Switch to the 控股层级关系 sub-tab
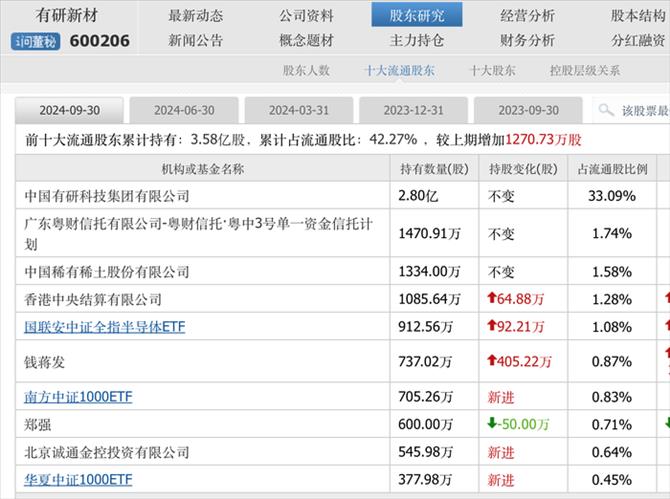Screen dimensions: 670x499 pyautogui.click(x=585, y=70)
